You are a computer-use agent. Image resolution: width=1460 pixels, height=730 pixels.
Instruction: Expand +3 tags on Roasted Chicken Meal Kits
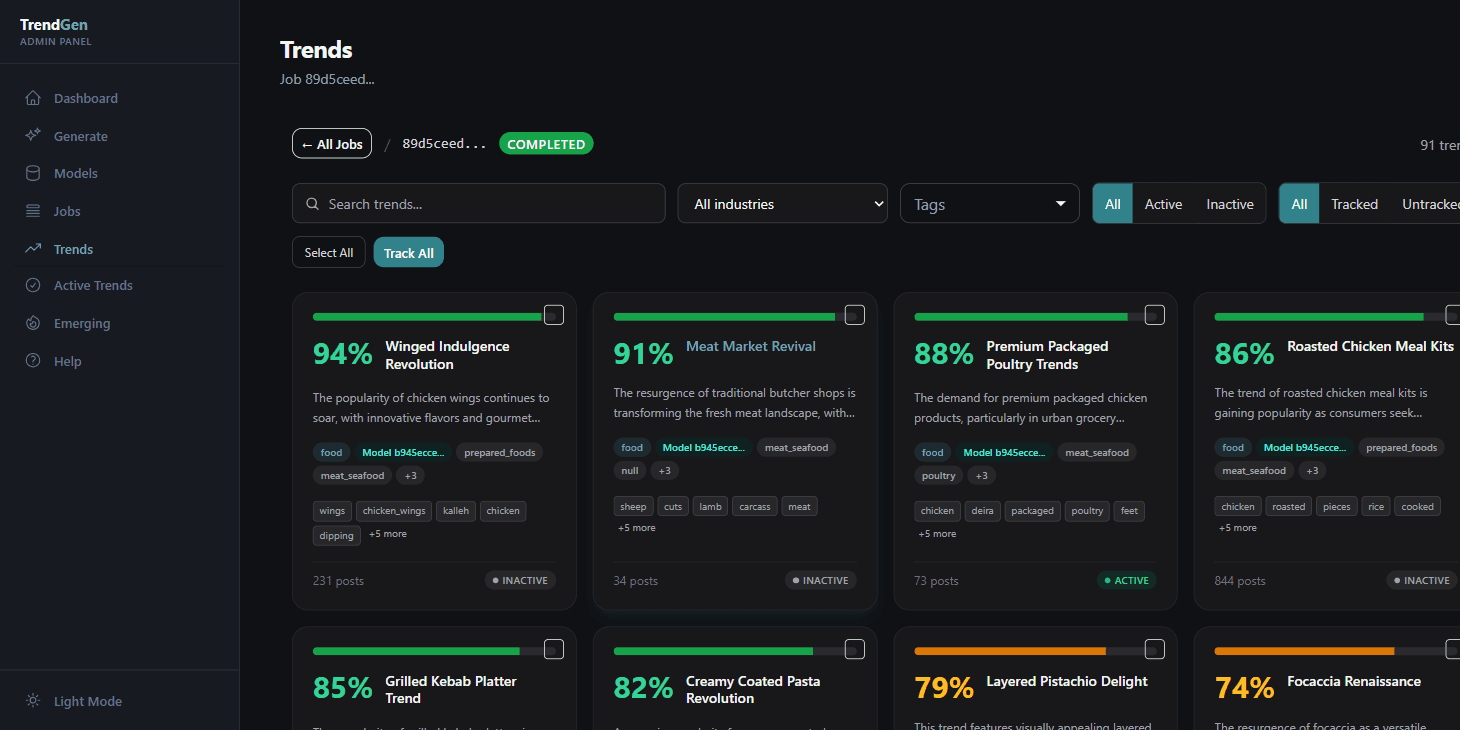(1311, 470)
